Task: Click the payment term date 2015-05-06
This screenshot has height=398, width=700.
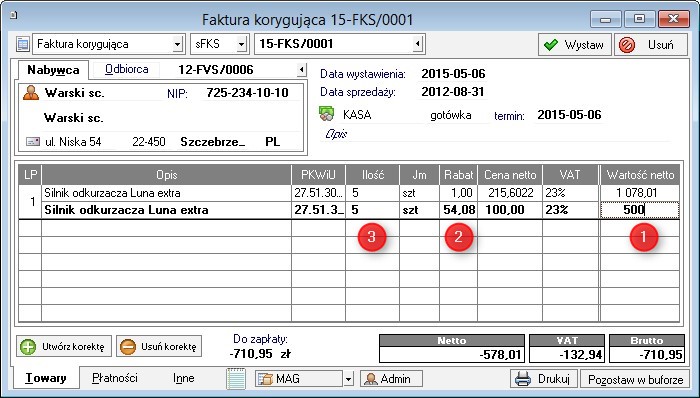Action: [569, 115]
